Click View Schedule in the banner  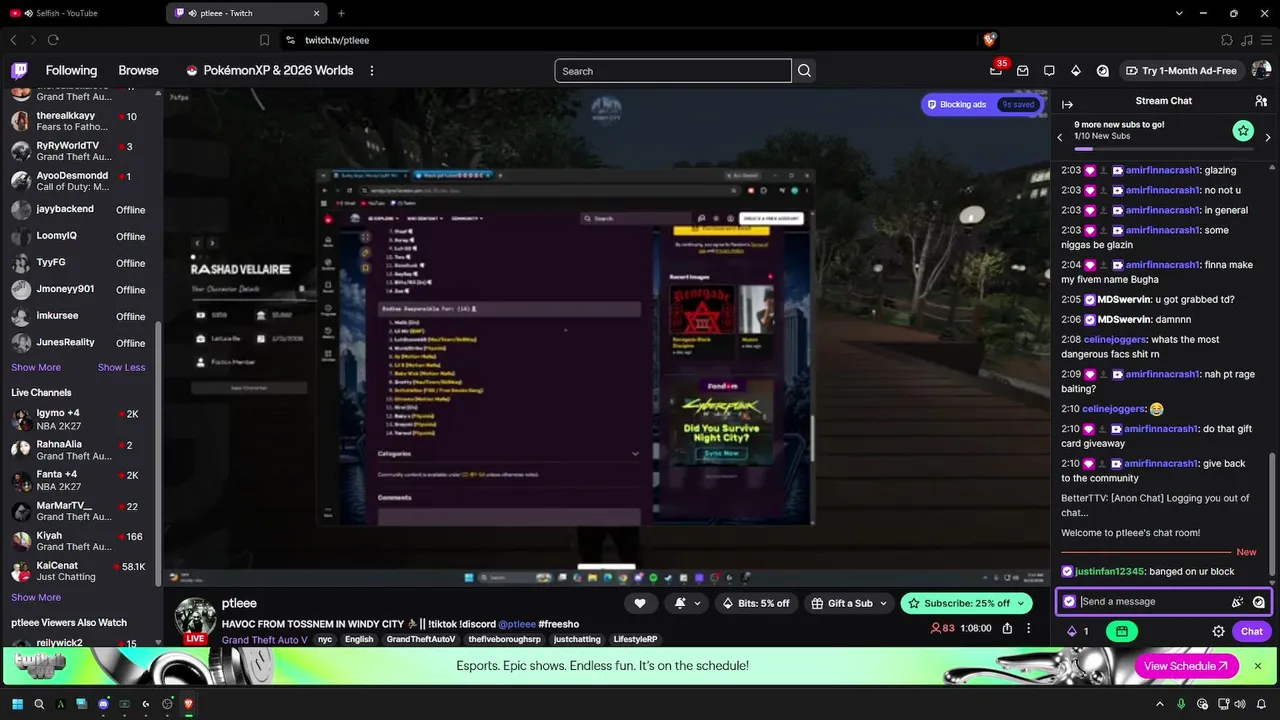(x=1187, y=666)
